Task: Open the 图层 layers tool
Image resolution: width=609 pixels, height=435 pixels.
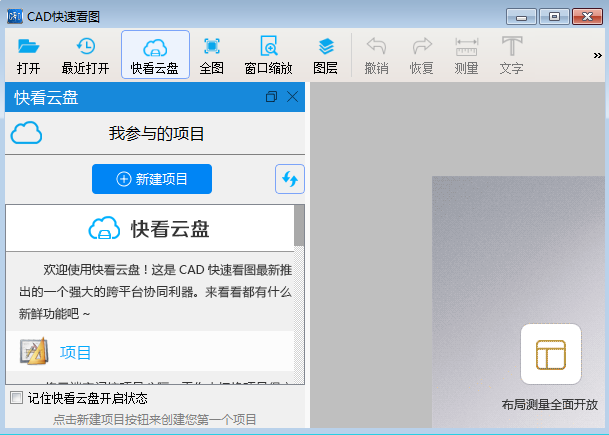Action: click(x=325, y=56)
